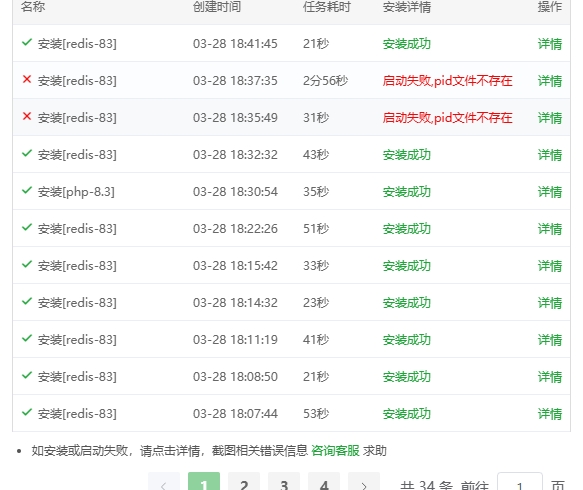583x490 pixels.
Task: Click the green checkmark for the 18:41:45 task
Action: pyautogui.click(x=27, y=42)
